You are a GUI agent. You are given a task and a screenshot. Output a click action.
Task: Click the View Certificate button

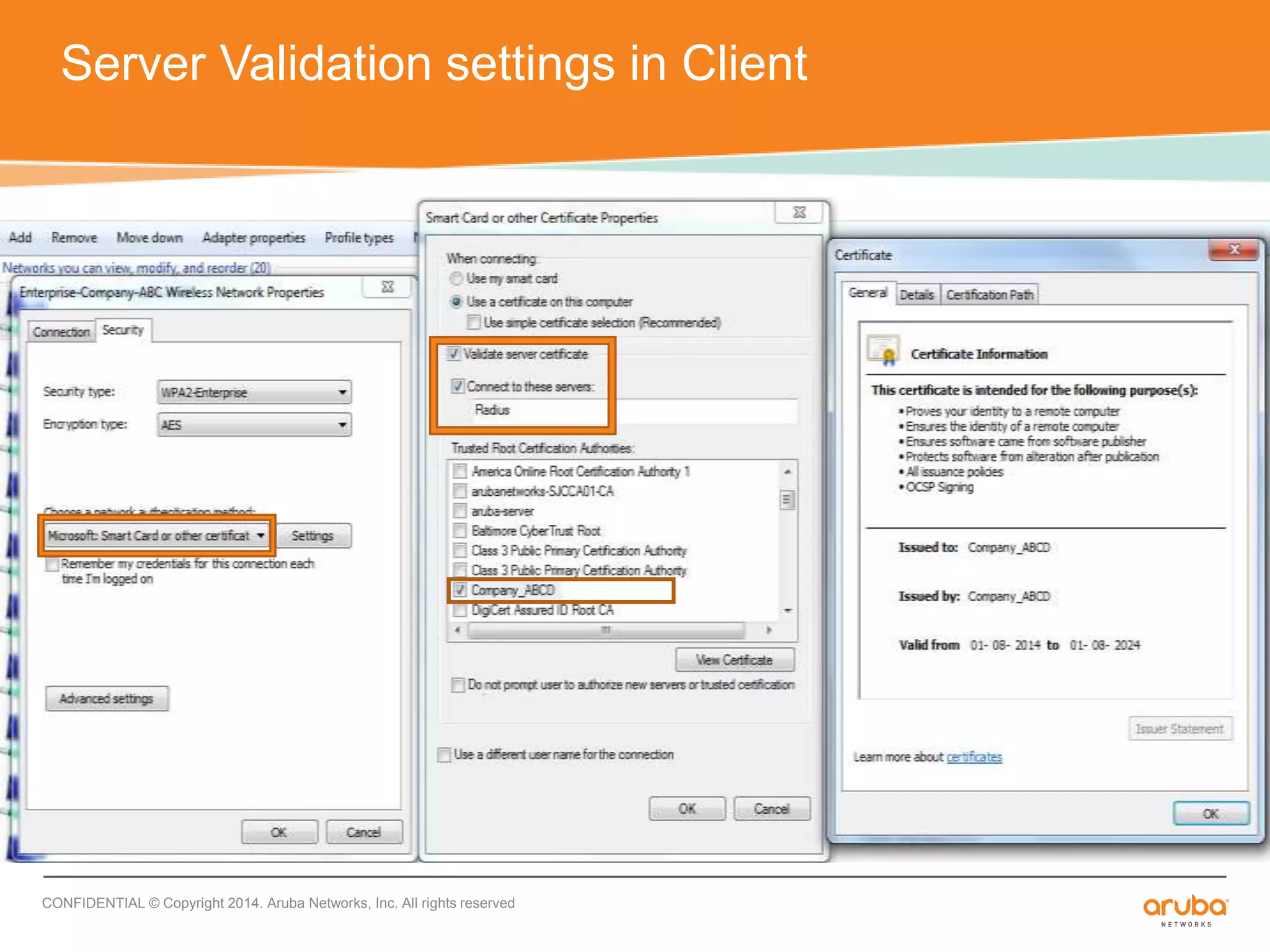(734, 660)
